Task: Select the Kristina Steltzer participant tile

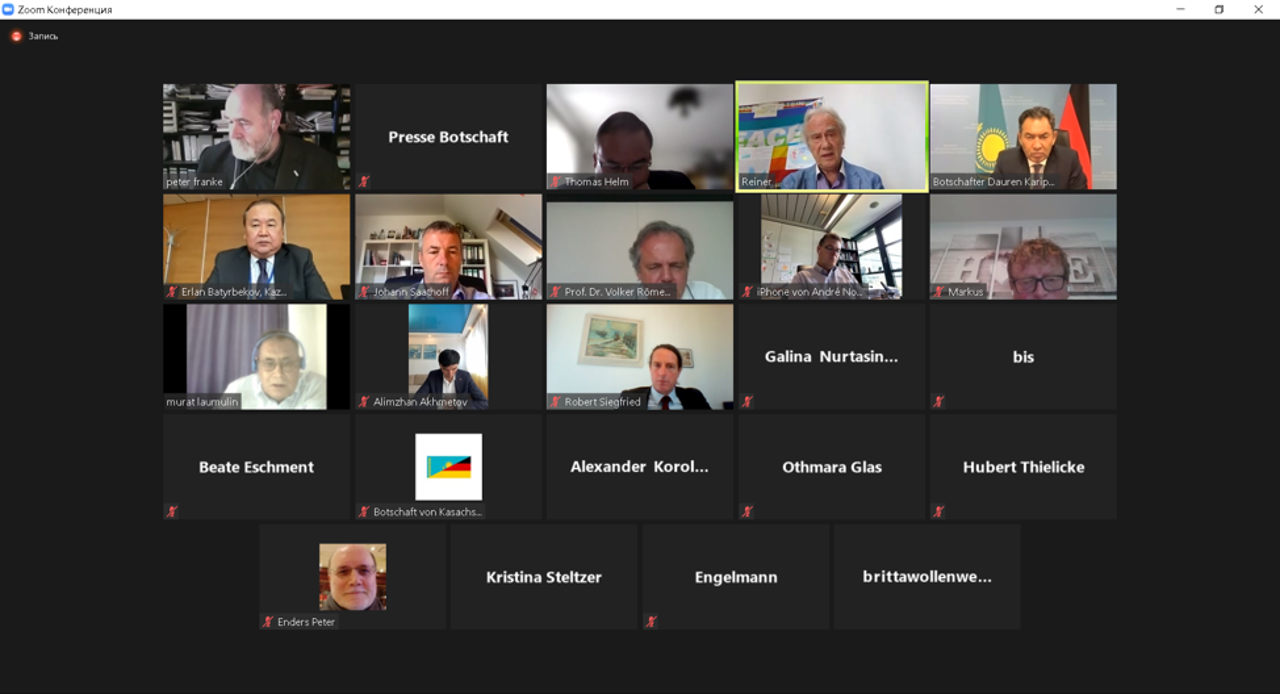Action: click(x=544, y=577)
